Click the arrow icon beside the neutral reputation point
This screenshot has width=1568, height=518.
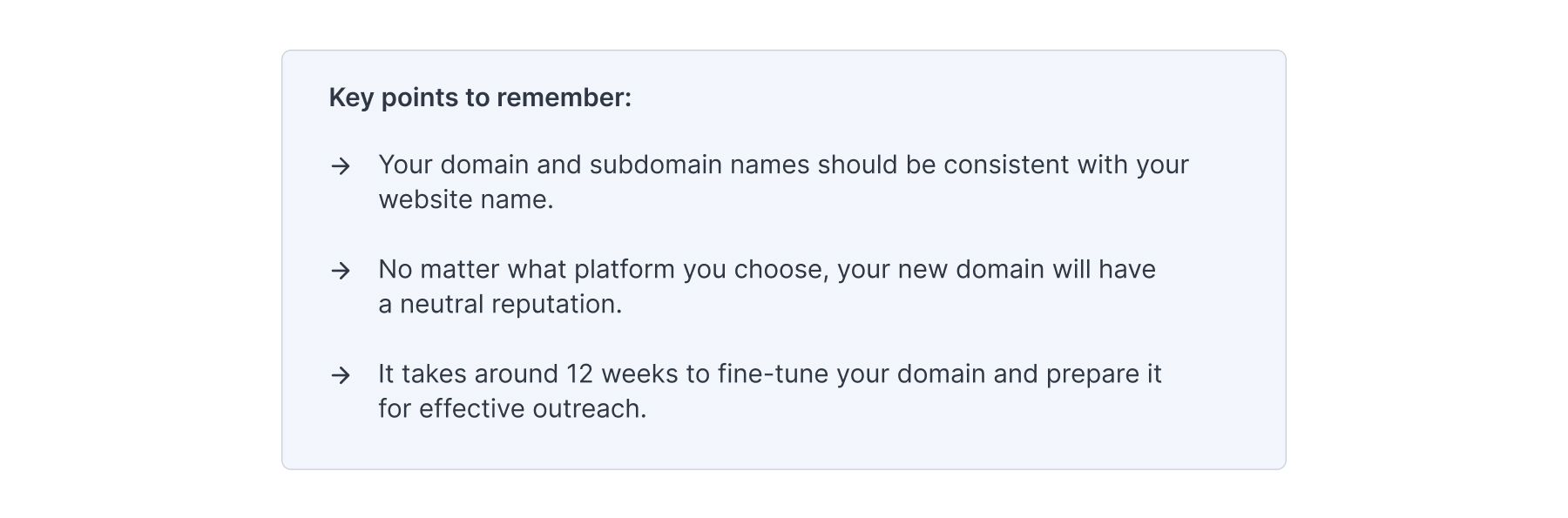click(x=341, y=271)
